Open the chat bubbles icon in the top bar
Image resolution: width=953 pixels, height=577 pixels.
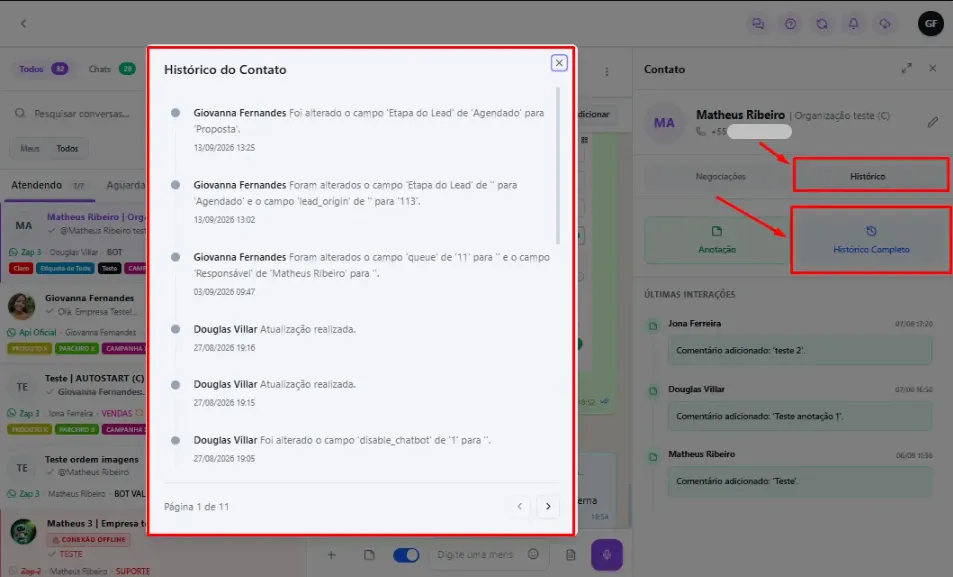pos(758,24)
